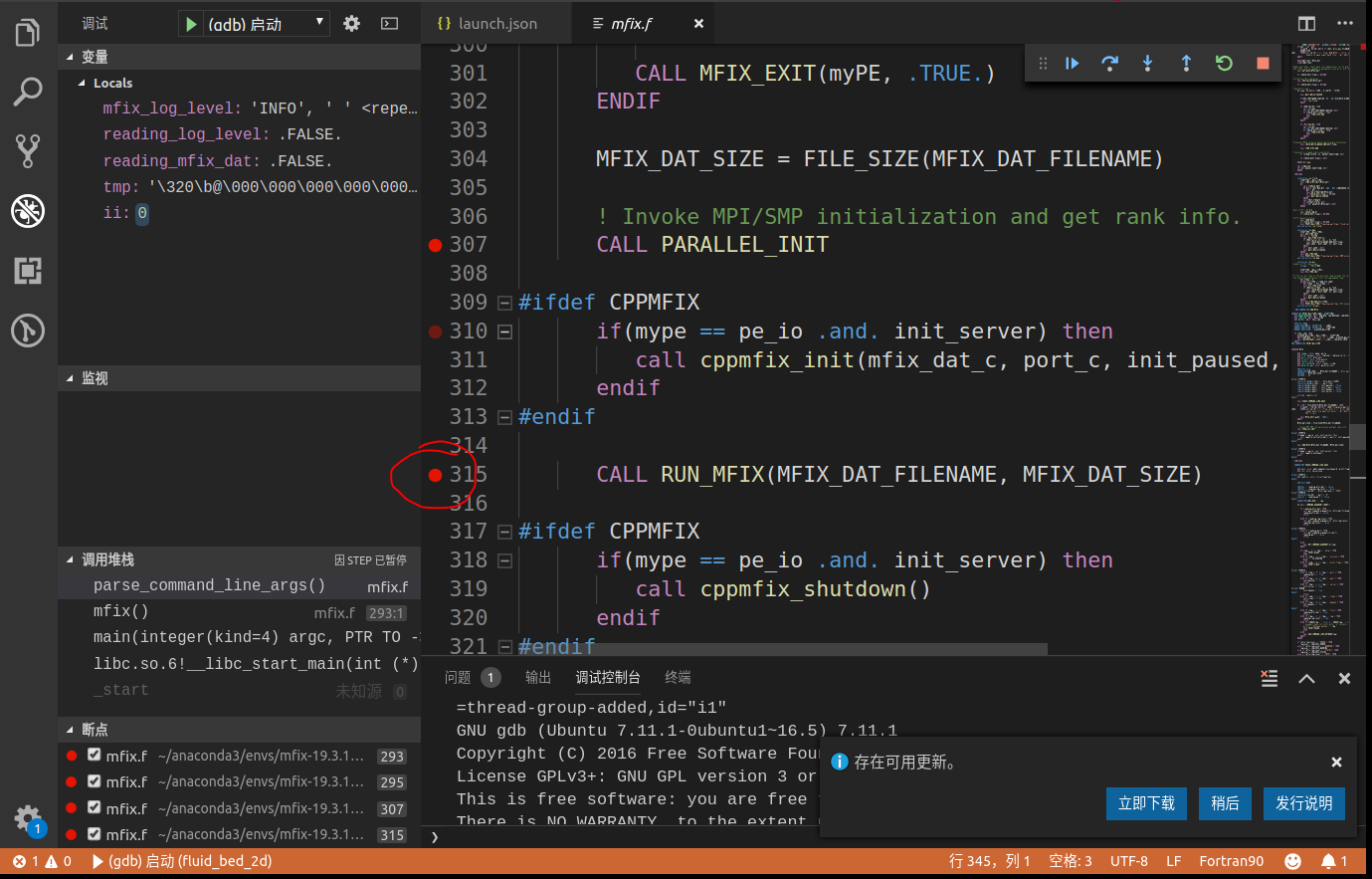Grab the debug toolbar drag handle
This screenshot has width=1372, height=879.
tap(1043, 63)
